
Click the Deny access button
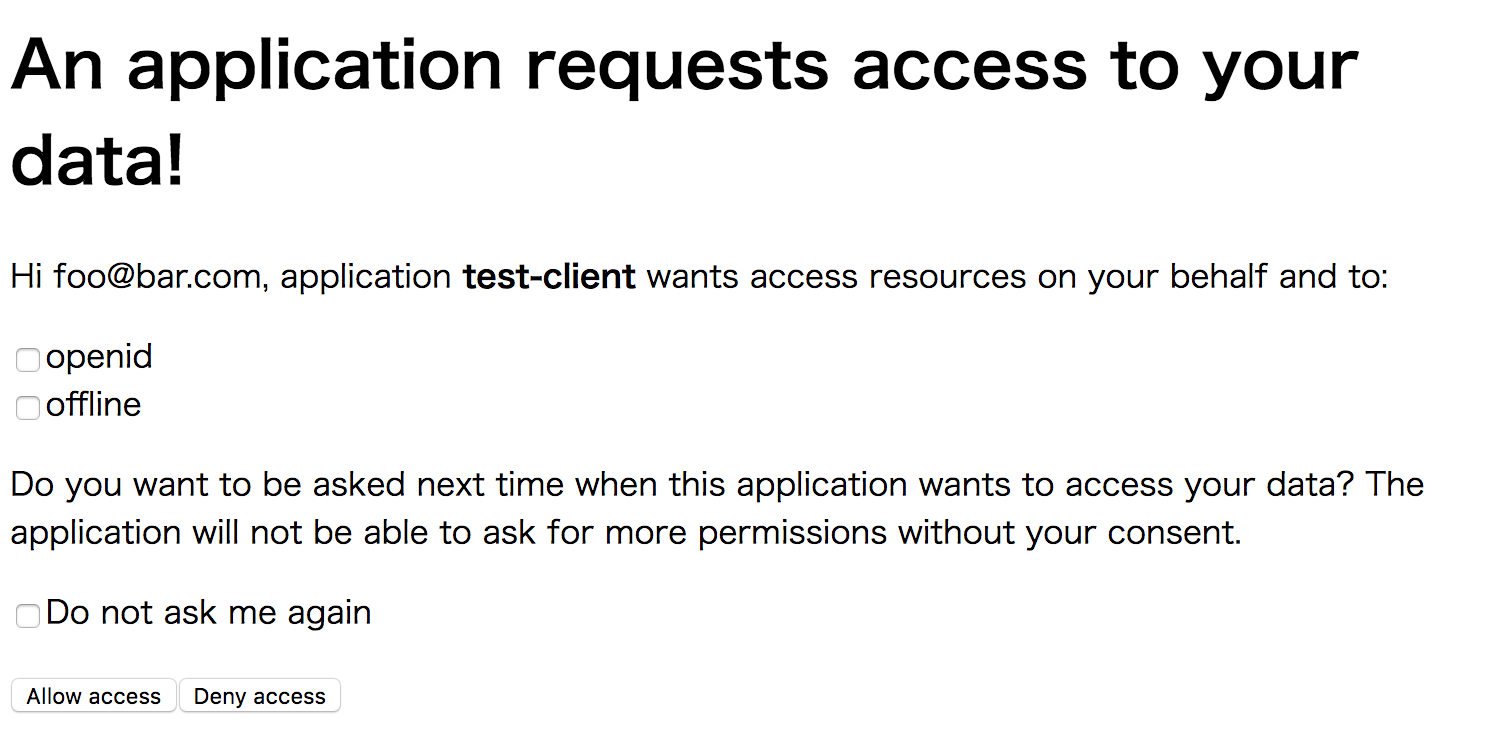coord(260,696)
